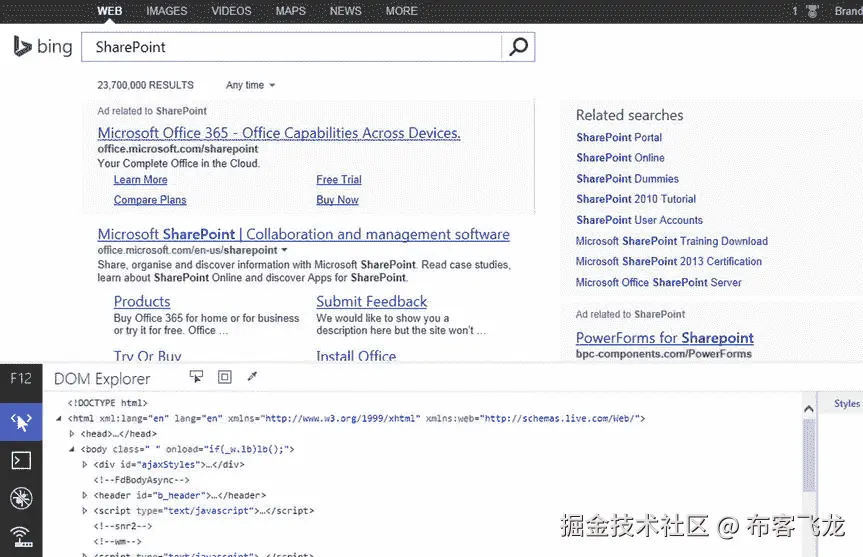
Task: Open the Any time filter dropdown
Action: (250, 85)
